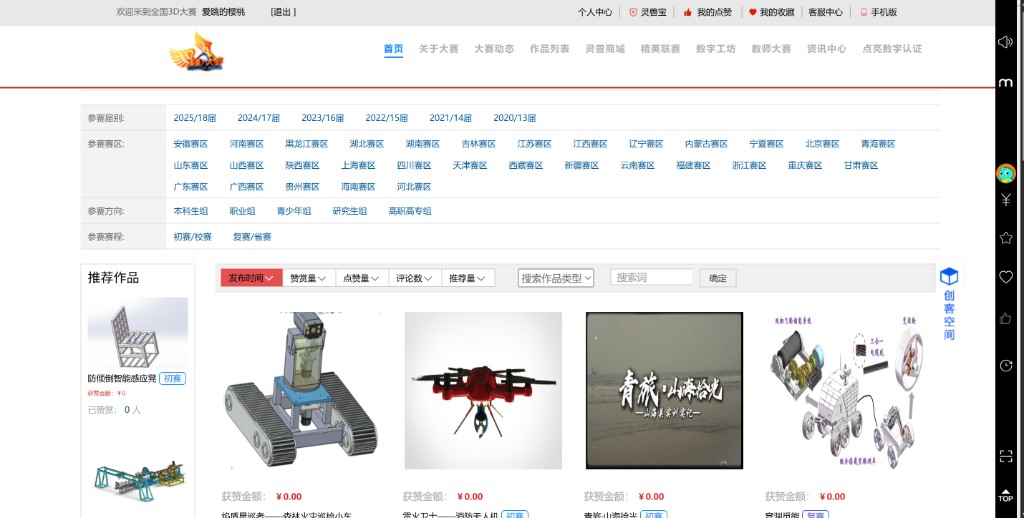Filter by 黑龙江赛区 region
This screenshot has height=518, width=1024.
tap(306, 144)
